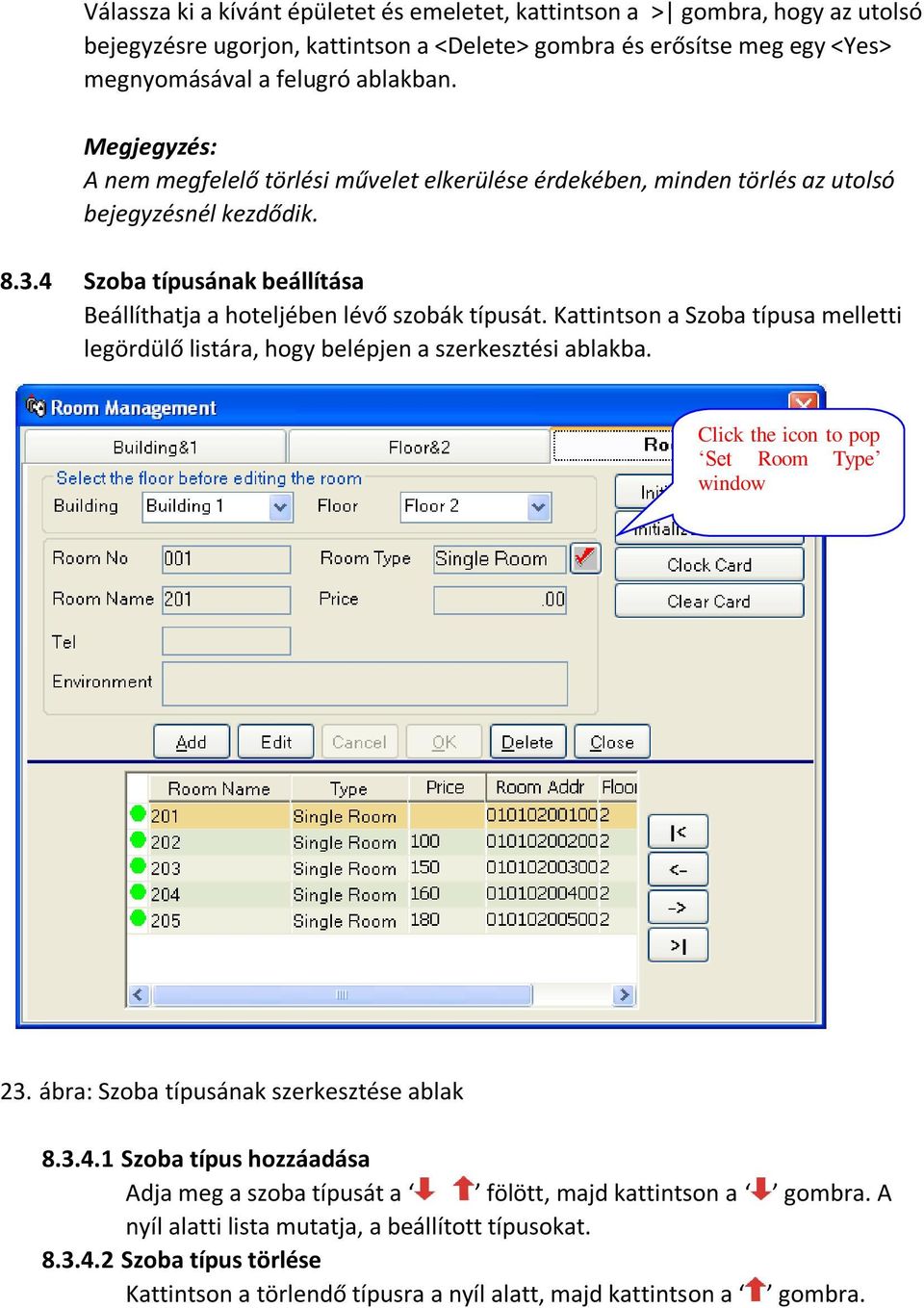Click the Environment input field
Screen dimensions: 924x1308
click(365, 683)
